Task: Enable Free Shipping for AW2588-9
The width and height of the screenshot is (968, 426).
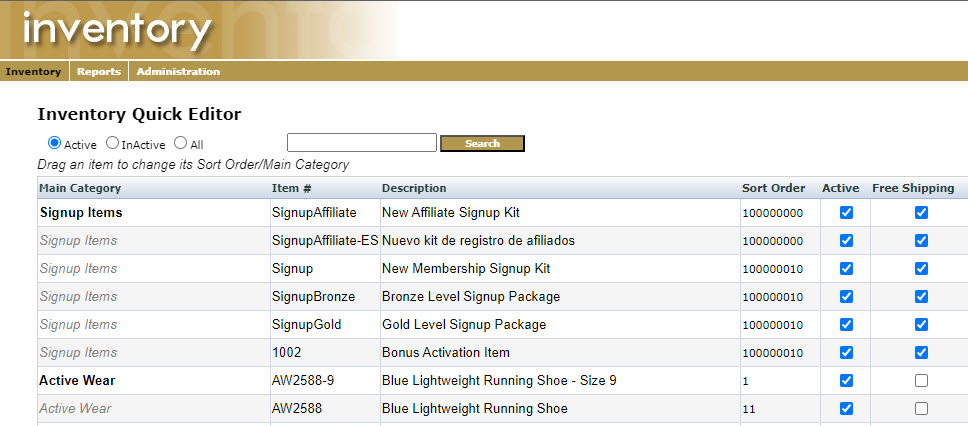Action: point(921,381)
